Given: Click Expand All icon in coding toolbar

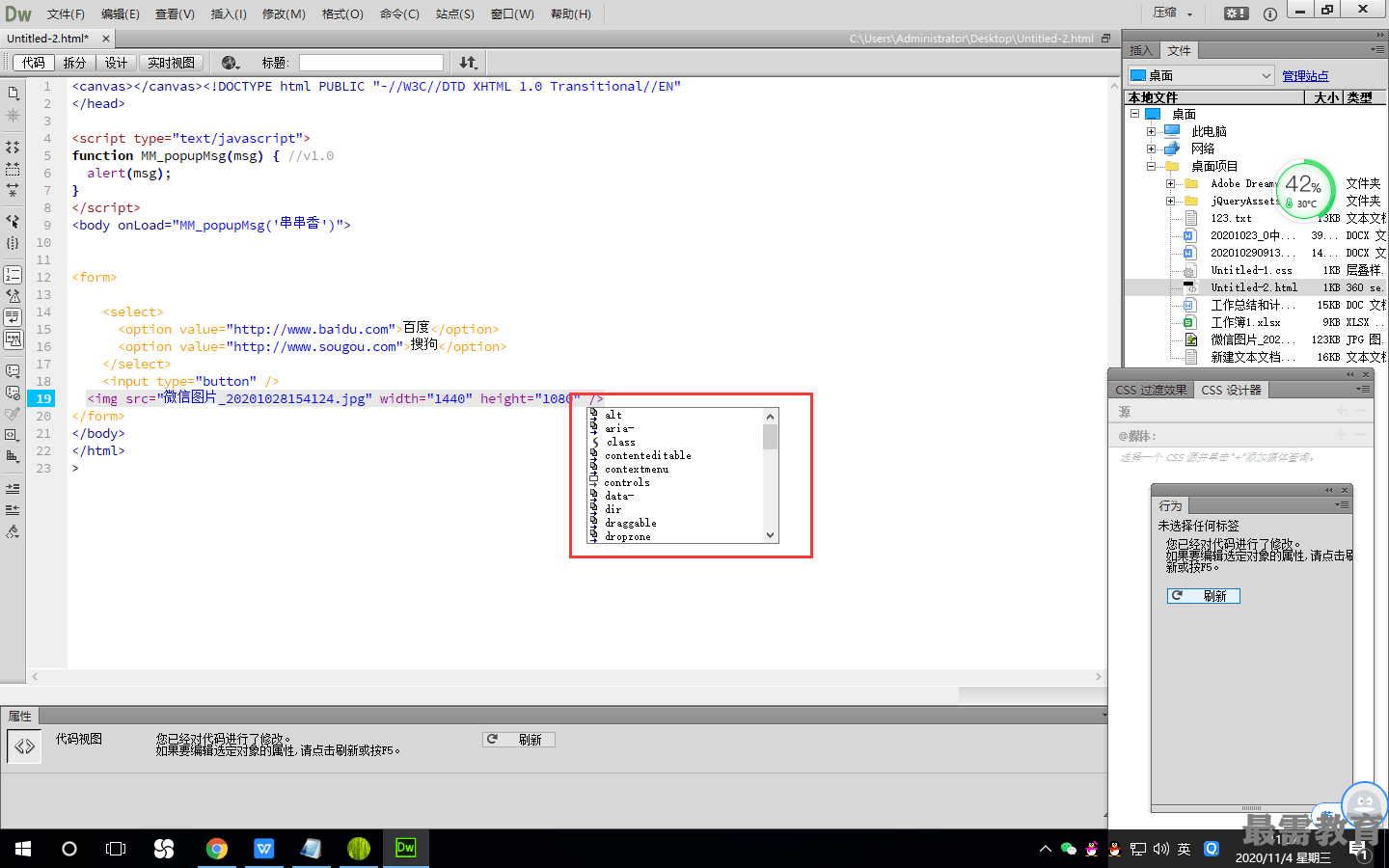Looking at the screenshot, I should coord(13,190).
